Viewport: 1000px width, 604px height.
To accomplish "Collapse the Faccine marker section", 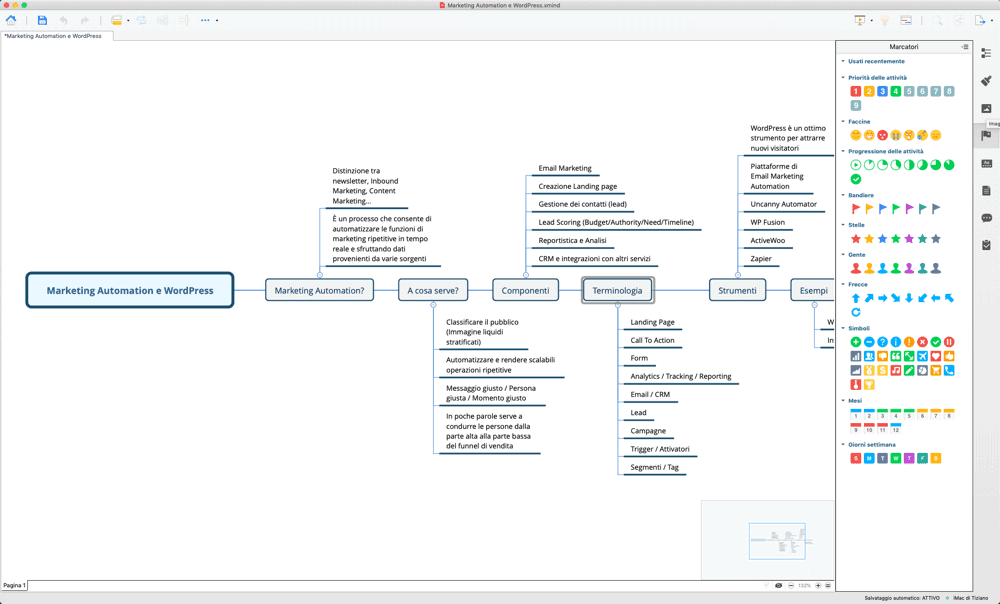I will [x=843, y=121].
